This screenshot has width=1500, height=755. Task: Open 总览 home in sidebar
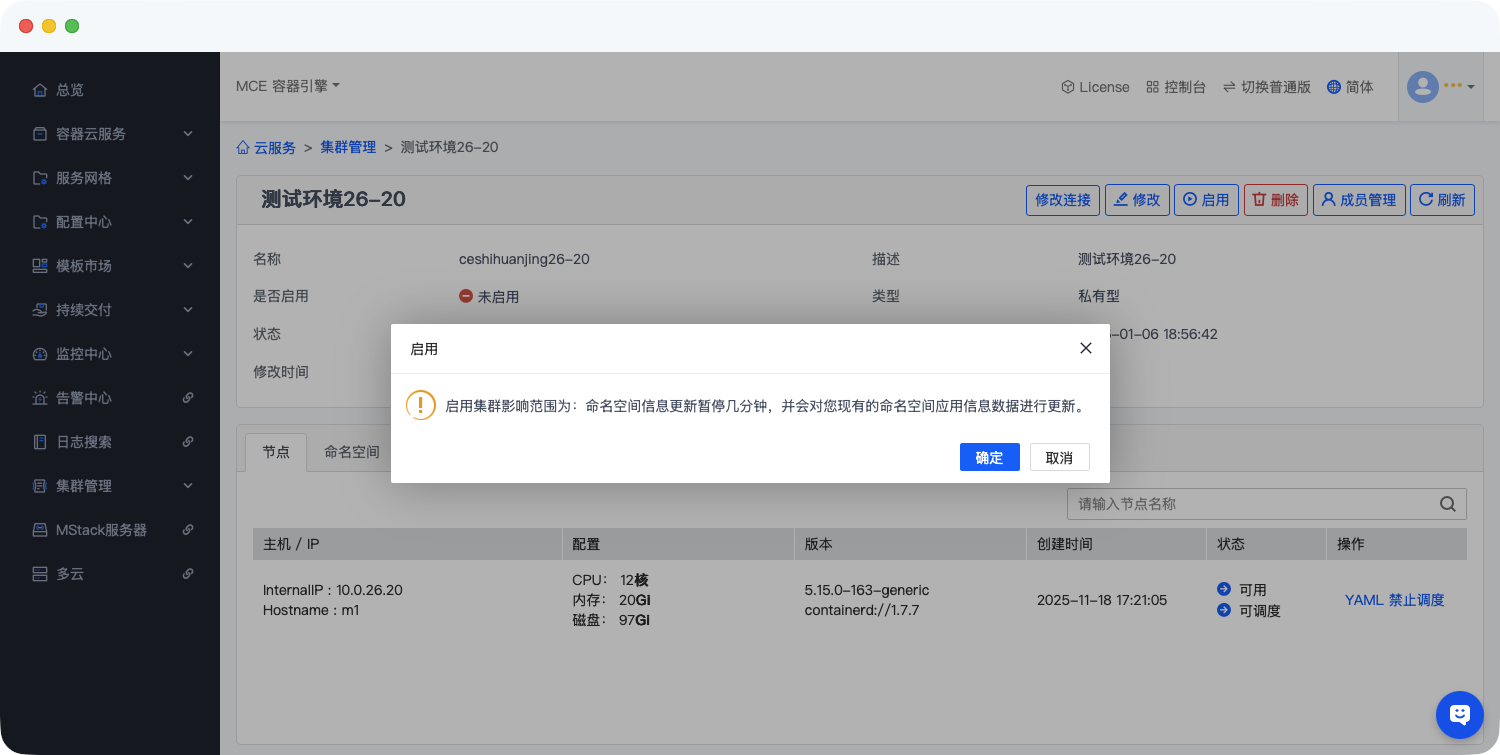point(70,90)
